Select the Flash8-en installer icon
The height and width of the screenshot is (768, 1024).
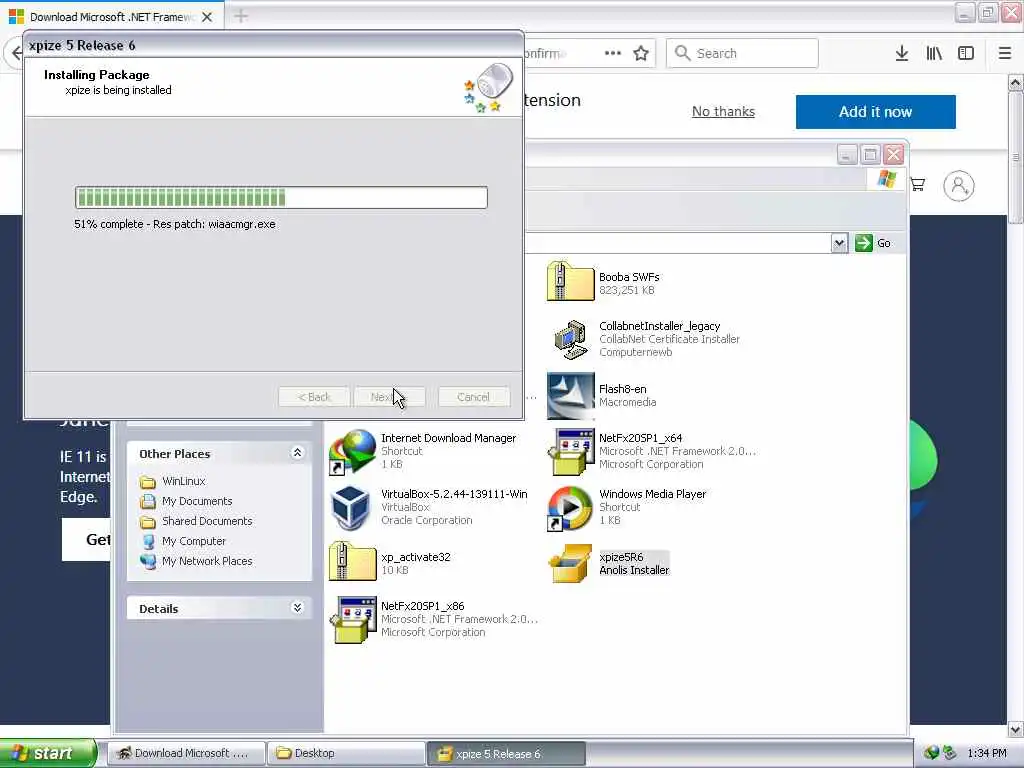click(570, 396)
